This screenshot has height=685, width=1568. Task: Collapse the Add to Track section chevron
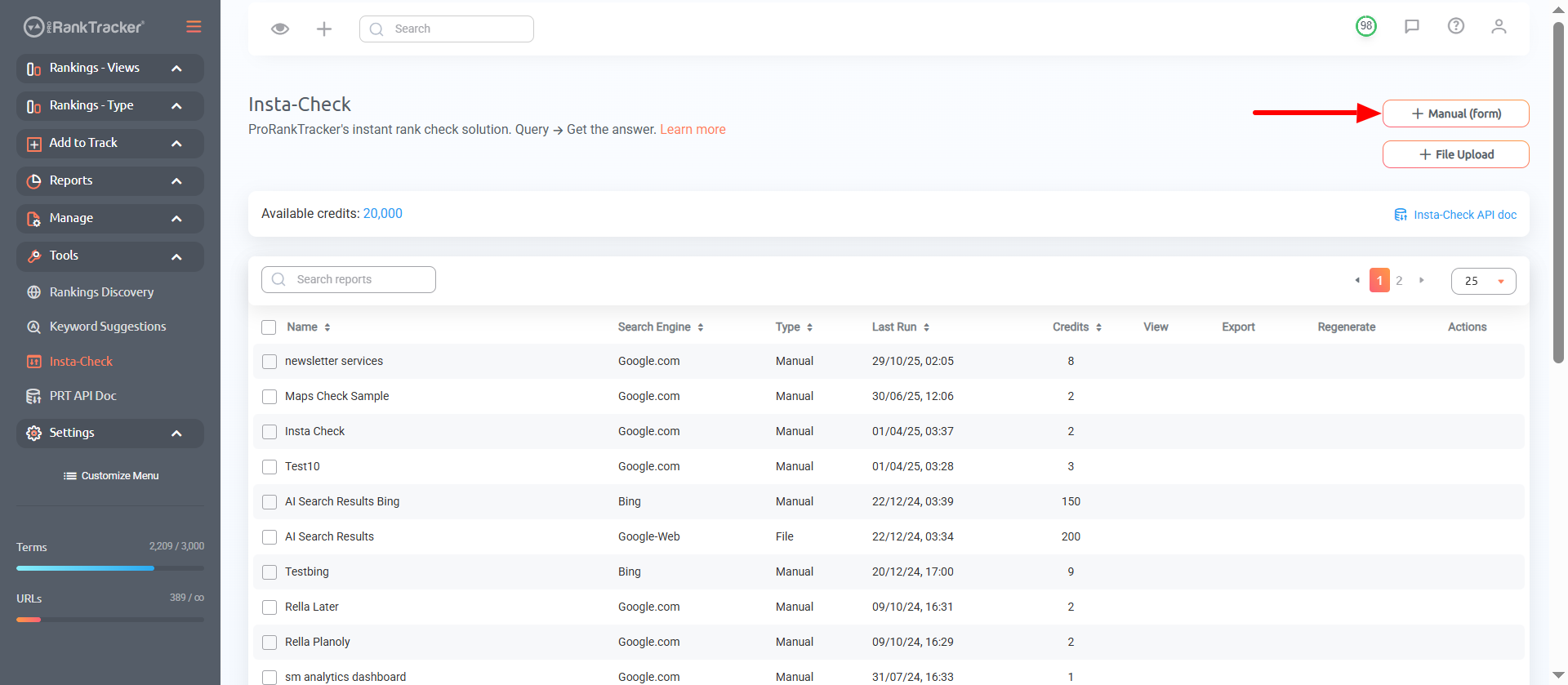click(176, 144)
